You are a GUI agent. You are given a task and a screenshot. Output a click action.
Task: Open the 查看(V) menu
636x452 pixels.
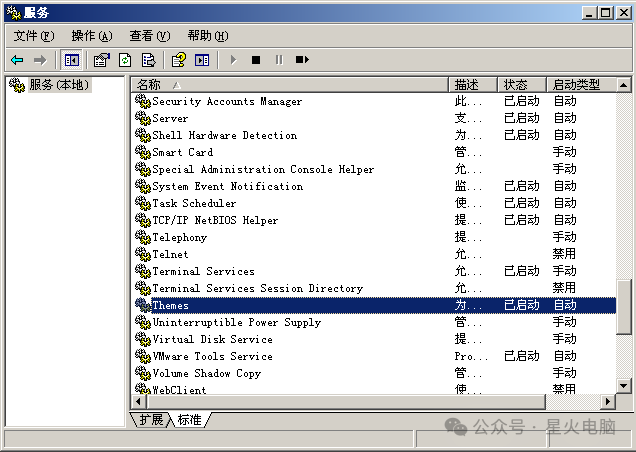pos(149,36)
